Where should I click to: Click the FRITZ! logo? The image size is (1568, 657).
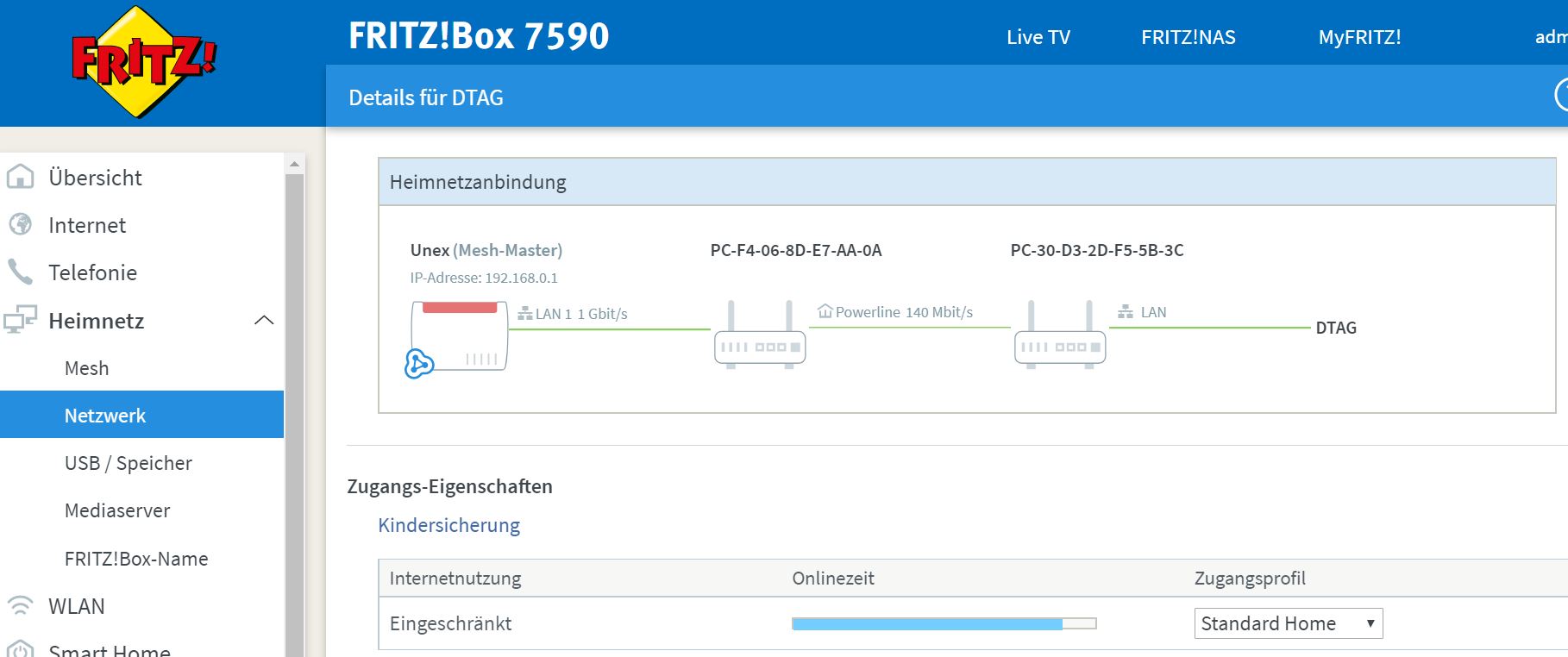pos(144,61)
